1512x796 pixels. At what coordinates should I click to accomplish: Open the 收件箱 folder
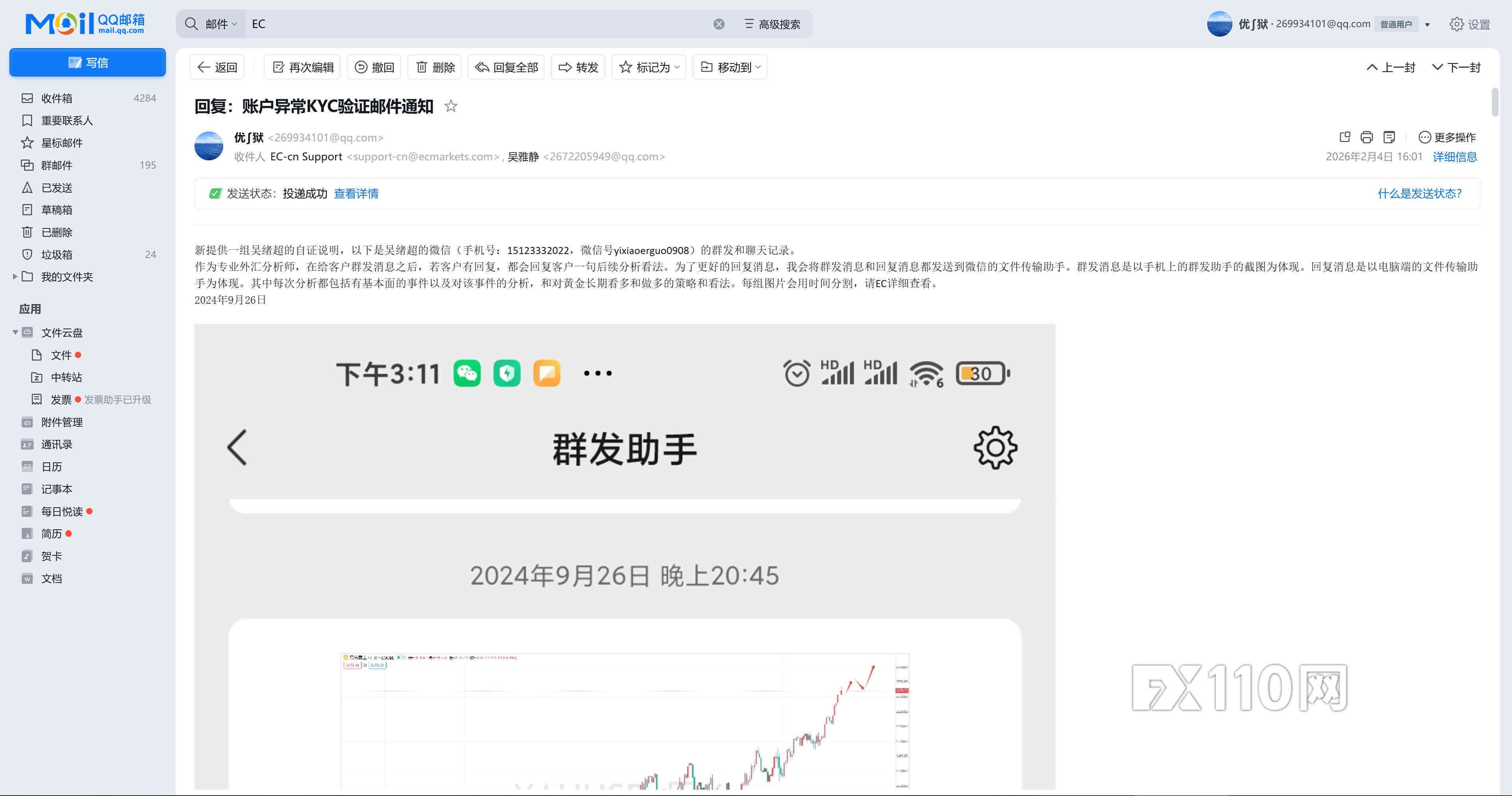(x=88, y=98)
